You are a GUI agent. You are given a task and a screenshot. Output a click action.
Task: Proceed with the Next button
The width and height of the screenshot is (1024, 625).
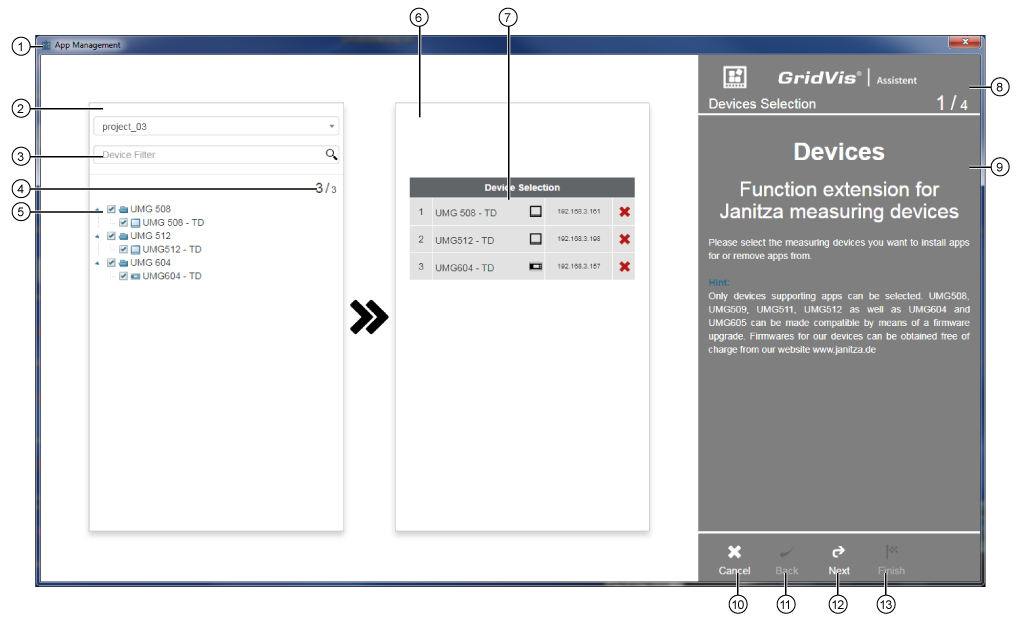coord(838,560)
